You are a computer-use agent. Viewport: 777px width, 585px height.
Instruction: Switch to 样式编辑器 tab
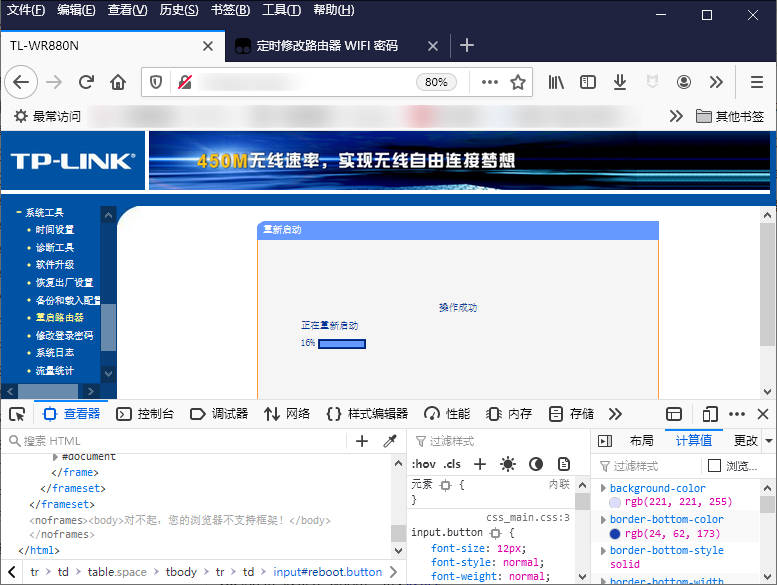click(367, 414)
